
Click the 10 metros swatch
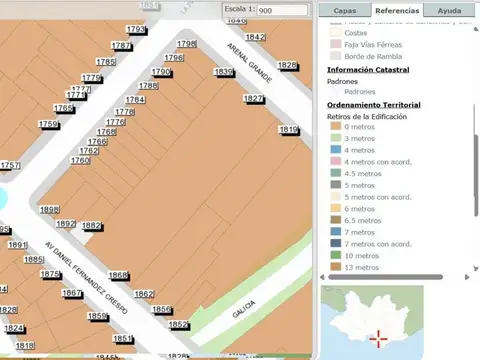(336, 256)
